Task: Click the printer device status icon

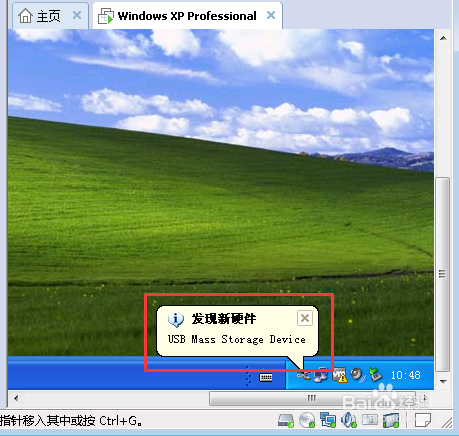Action: [x=370, y=420]
